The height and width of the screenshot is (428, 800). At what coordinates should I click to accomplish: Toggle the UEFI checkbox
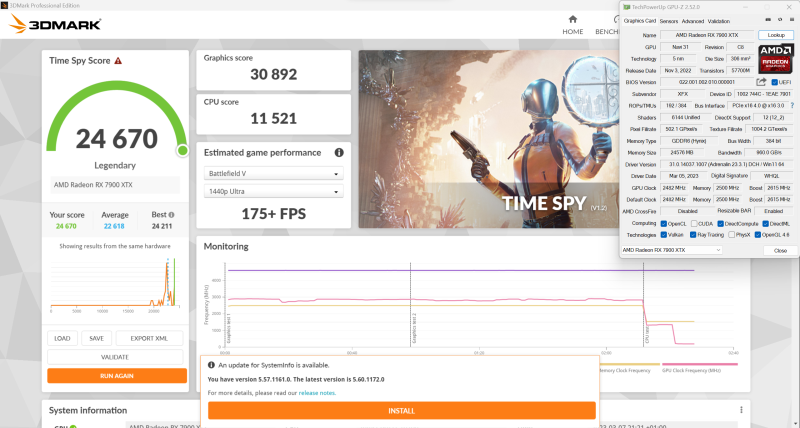(774, 82)
